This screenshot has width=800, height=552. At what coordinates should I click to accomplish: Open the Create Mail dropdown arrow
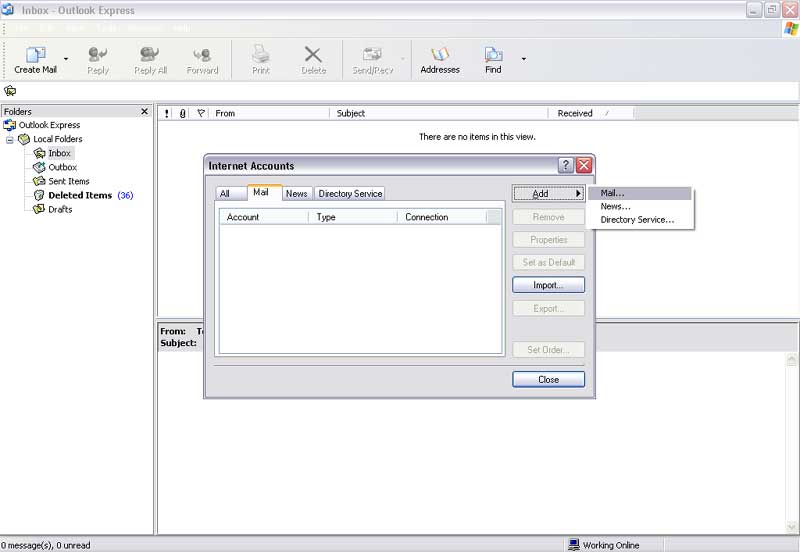pos(66,59)
